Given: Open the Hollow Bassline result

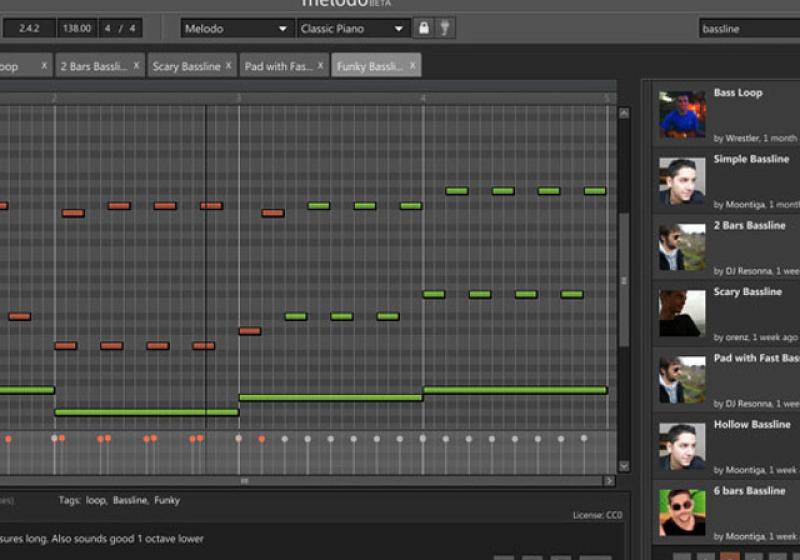Looking at the screenshot, I should coord(751,425).
